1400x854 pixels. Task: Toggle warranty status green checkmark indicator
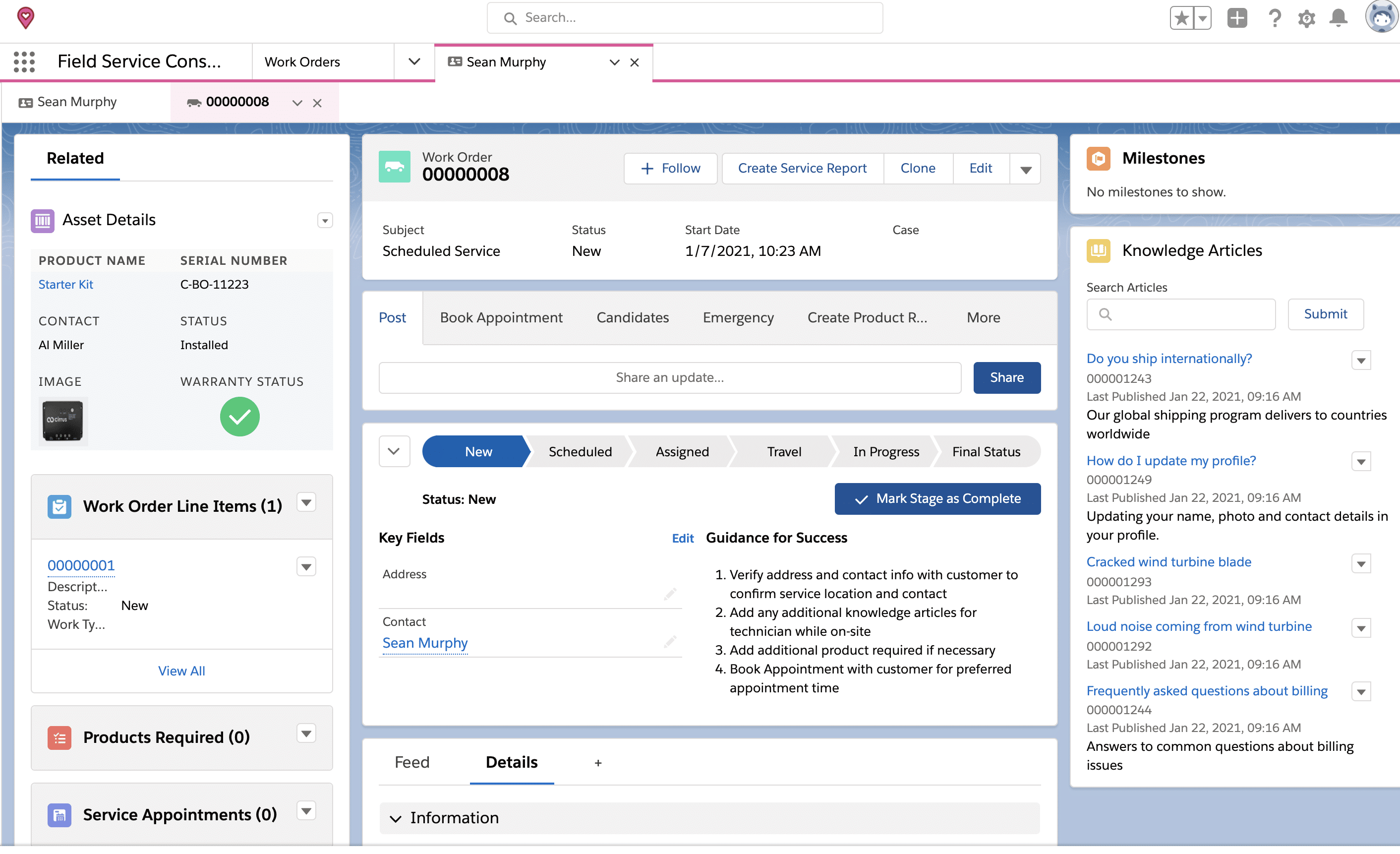(239, 415)
